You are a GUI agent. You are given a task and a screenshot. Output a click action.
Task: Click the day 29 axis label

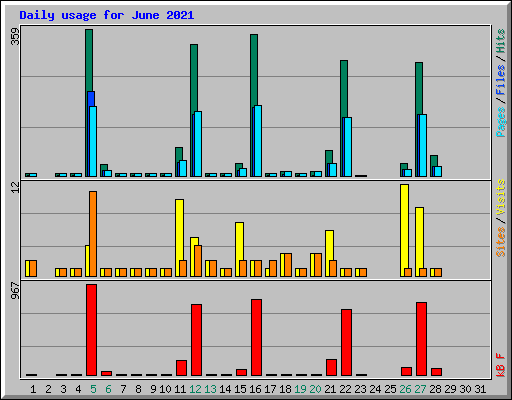tap(450, 389)
